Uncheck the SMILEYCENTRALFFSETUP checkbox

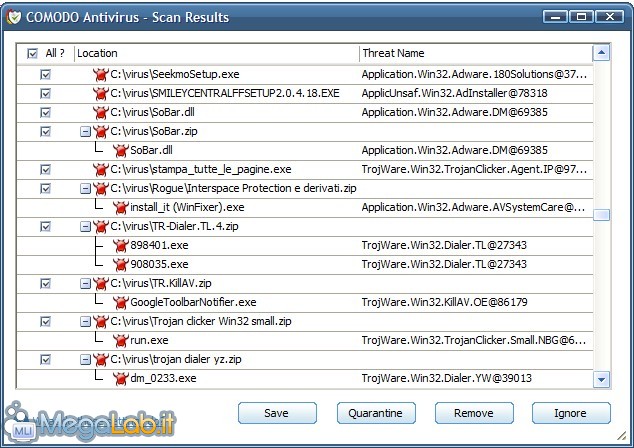tap(45, 93)
